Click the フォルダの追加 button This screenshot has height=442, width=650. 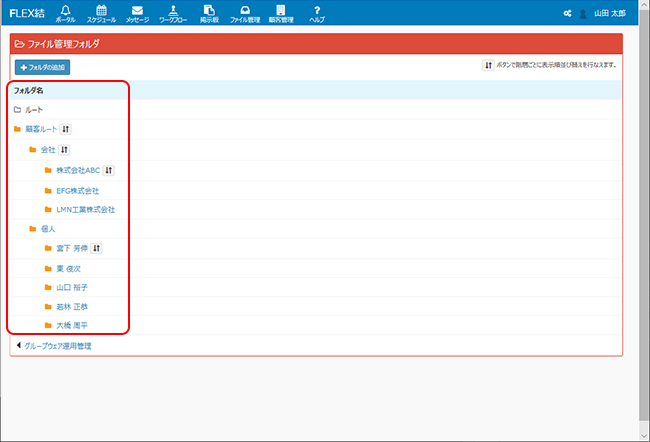(42, 67)
